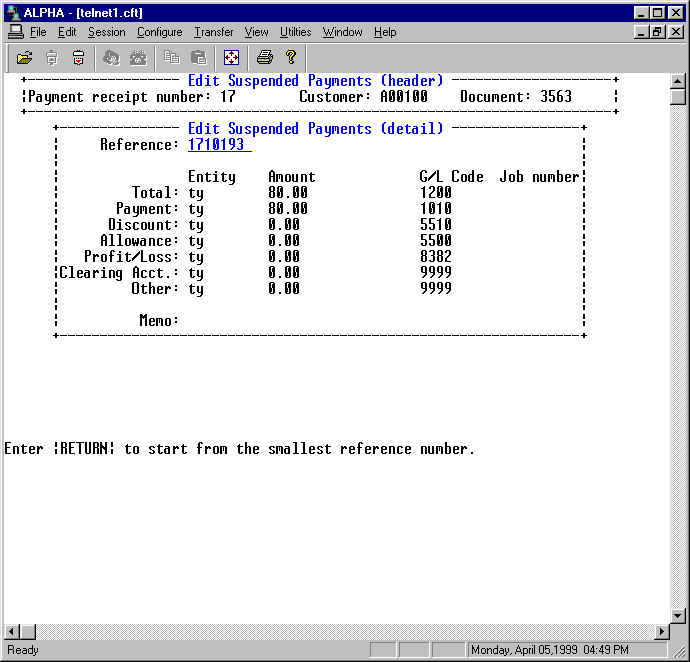The image size is (690, 662).
Task: Click the horizontal scrollbar thumb
Action: (x=28, y=632)
